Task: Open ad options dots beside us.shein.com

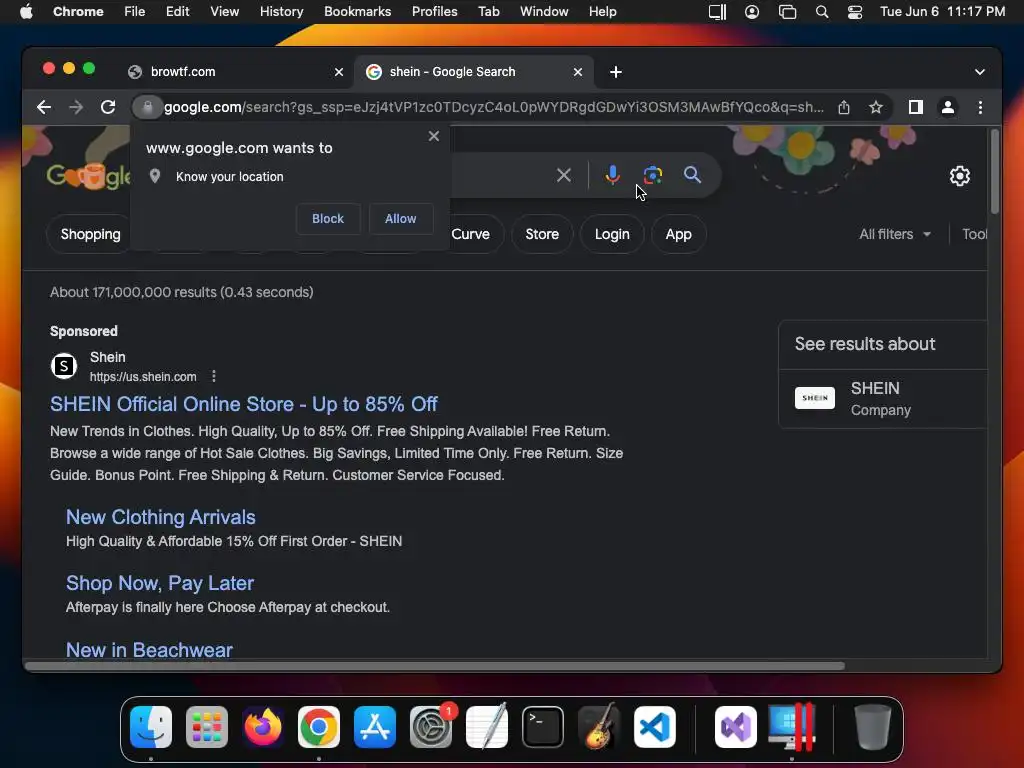Action: pos(214,376)
